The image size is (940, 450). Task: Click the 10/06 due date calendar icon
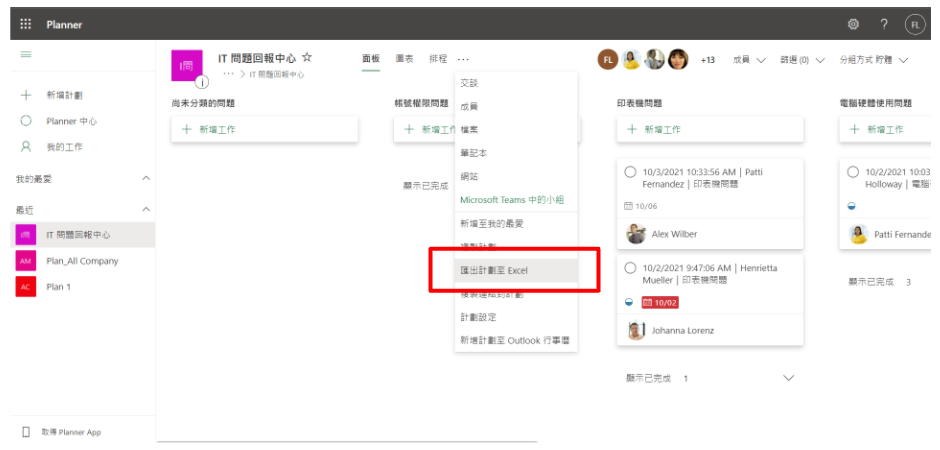click(628, 206)
